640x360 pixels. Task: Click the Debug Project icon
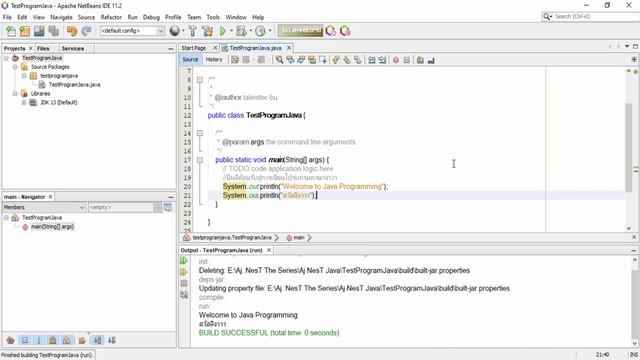[x=241, y=31]
